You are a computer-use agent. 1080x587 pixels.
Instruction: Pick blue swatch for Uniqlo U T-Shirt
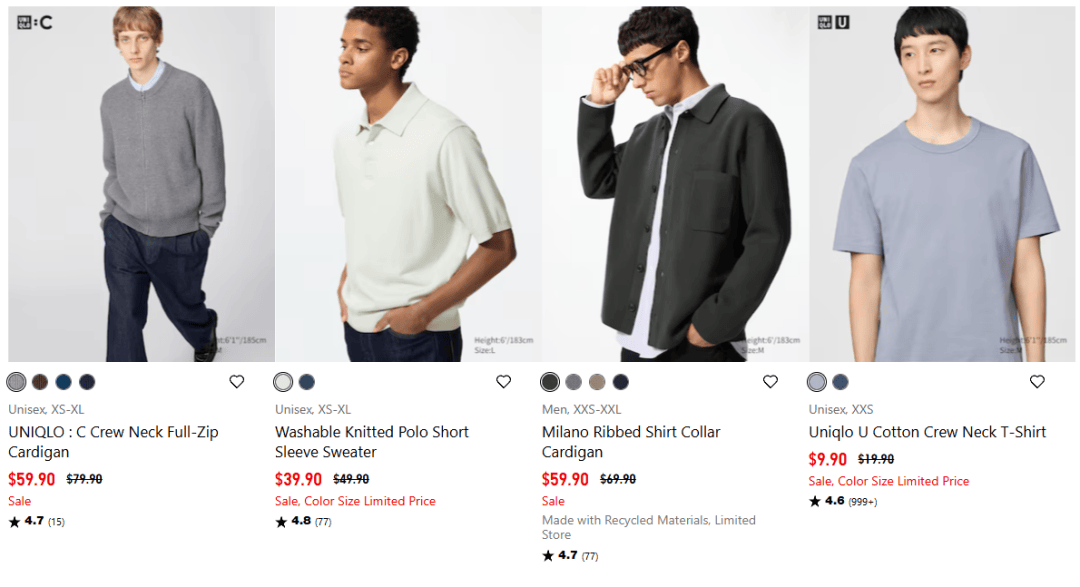click(x=840, y=382)
